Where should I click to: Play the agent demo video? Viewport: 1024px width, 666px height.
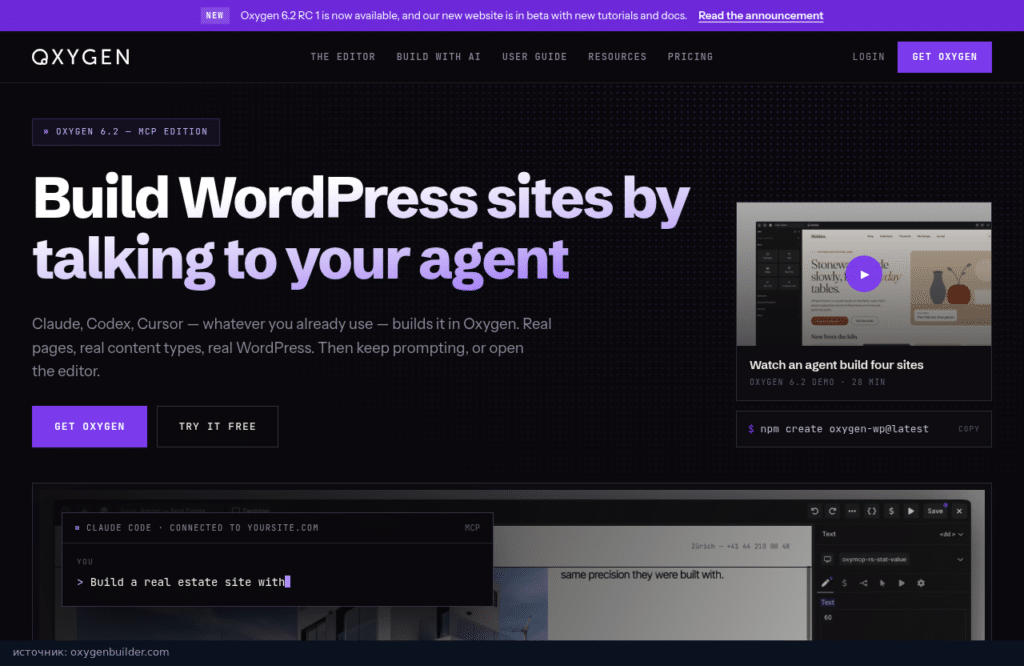tap(864, 274)
